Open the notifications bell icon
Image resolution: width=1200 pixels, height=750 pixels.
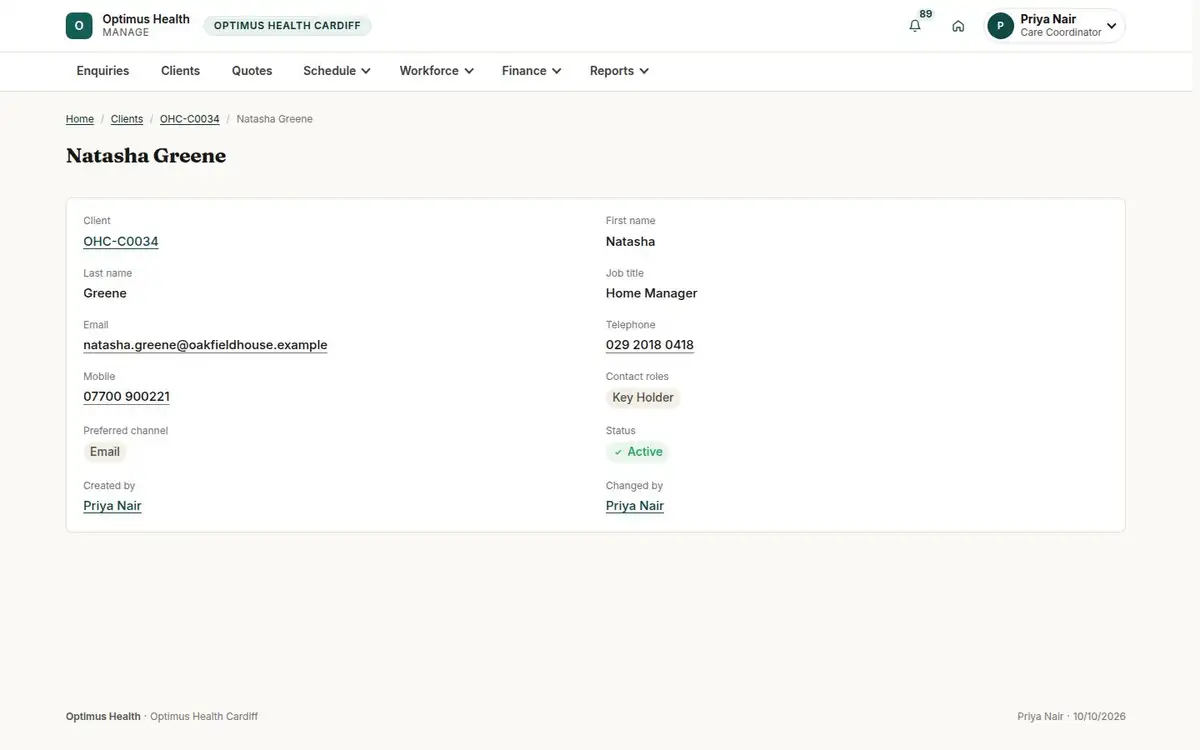pyautogui.click(x=915, y=26)
